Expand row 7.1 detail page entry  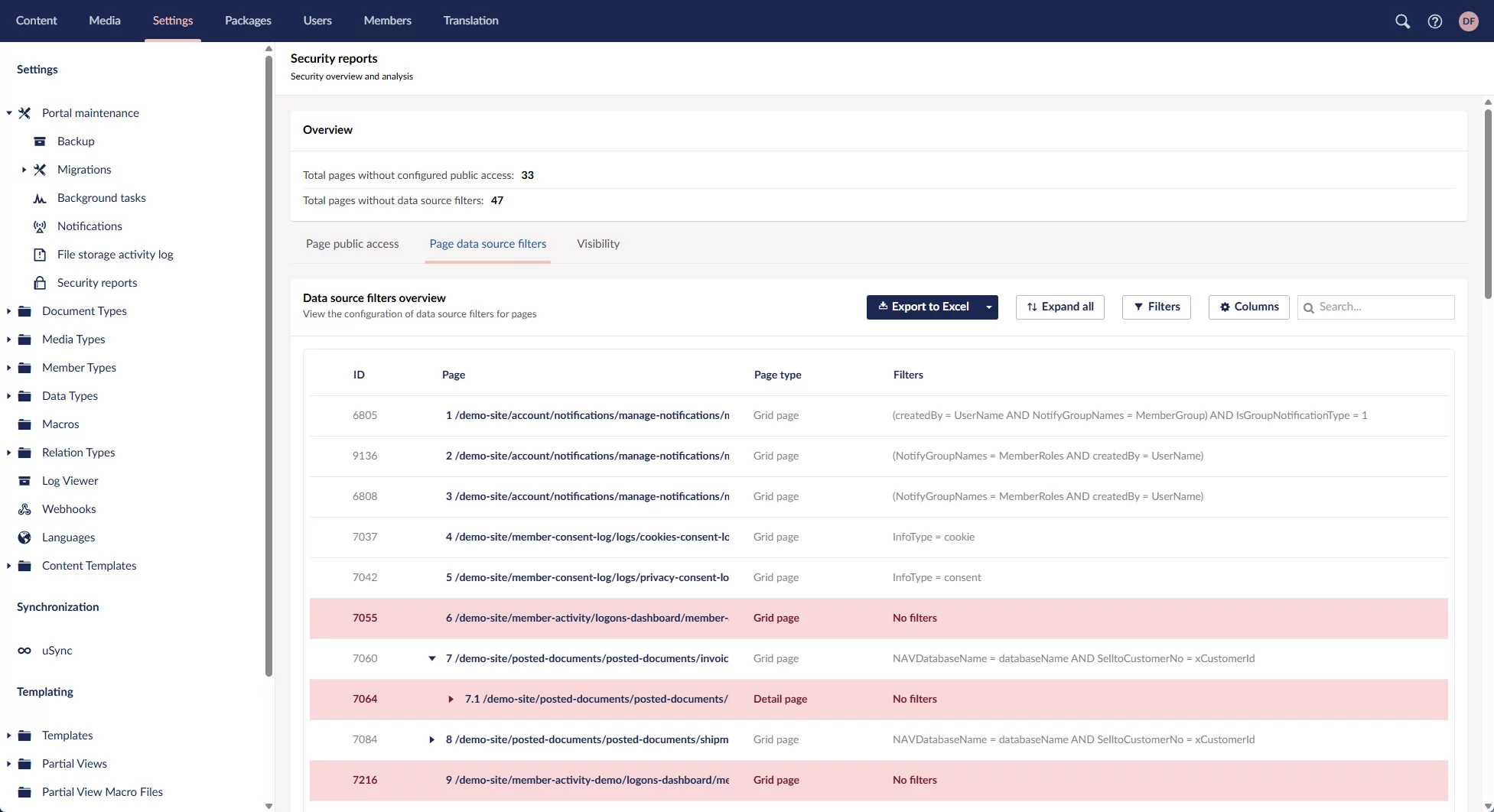[x=451, y=699]
